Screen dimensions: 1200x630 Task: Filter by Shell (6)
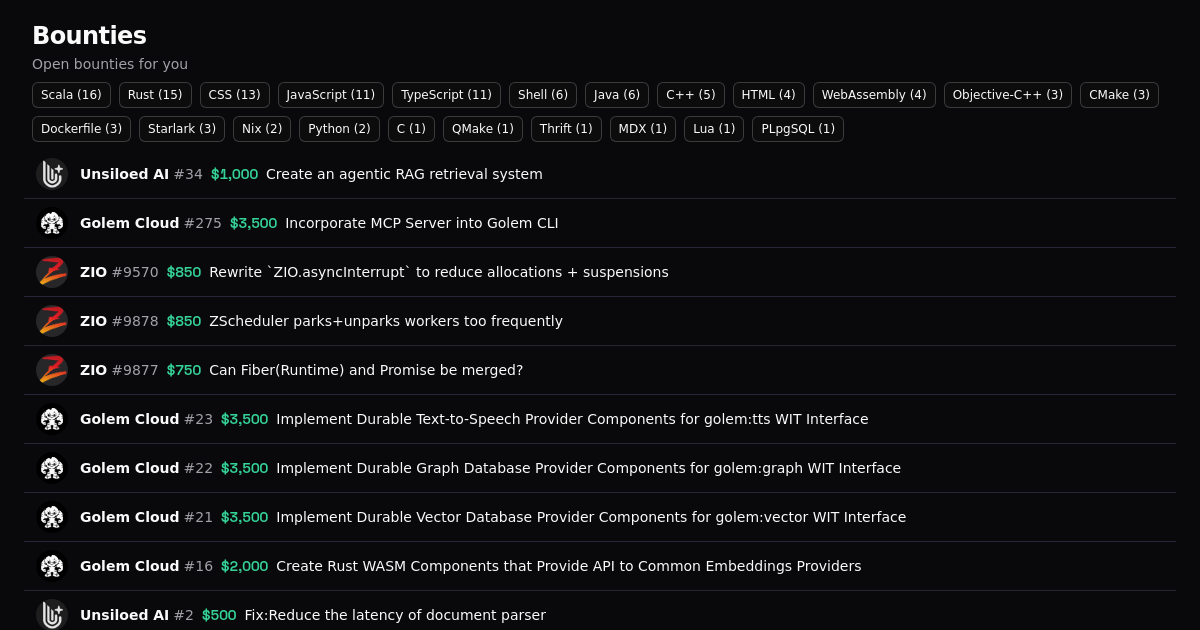click(543, 95)
